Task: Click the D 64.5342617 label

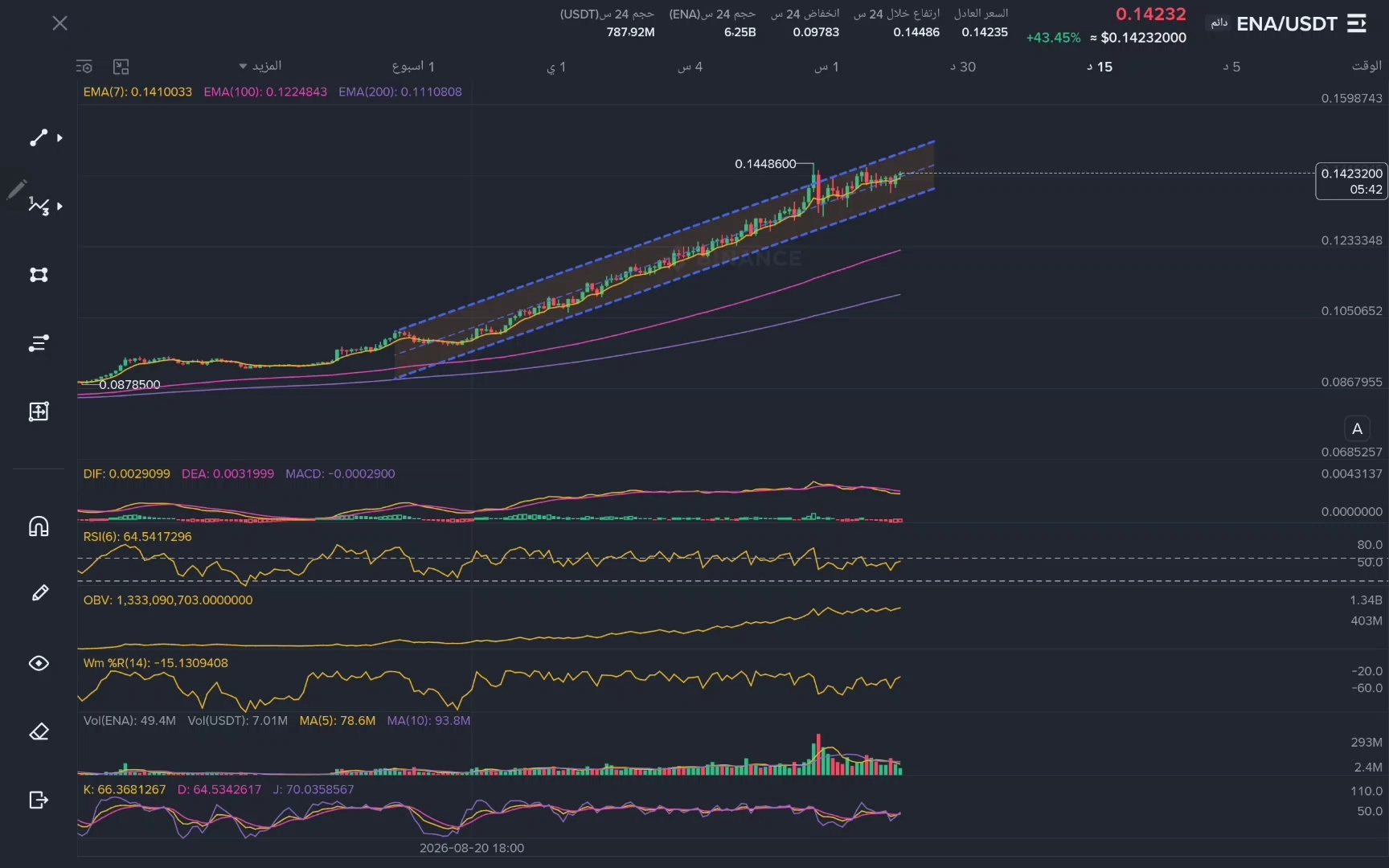Action: tap(219, 789)
